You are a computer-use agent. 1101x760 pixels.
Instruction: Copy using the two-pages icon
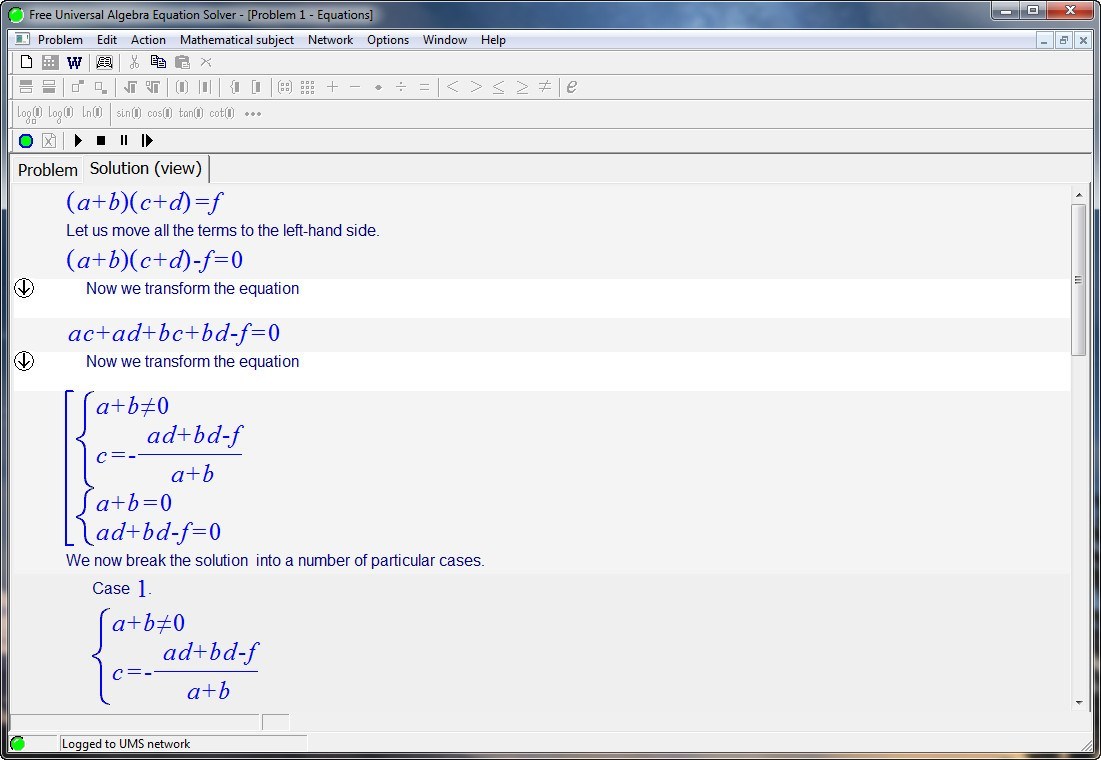(x=158, y=63)
